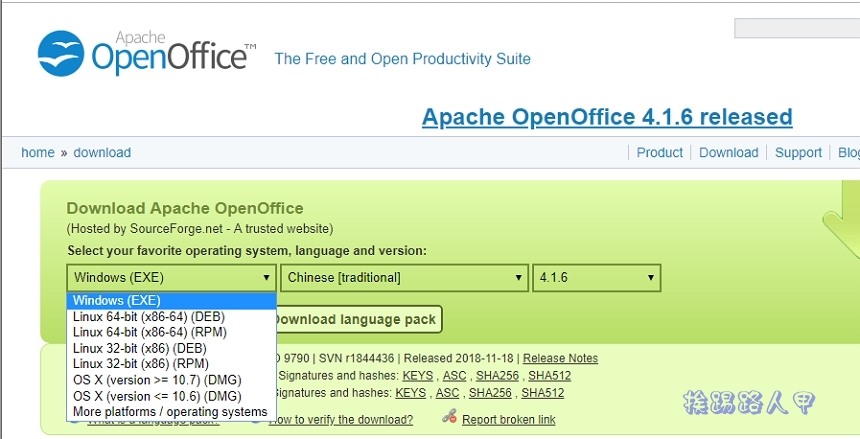Open second row SHA512 hash link
This screenshot has height=439, width=860.
tap(542, 393)
